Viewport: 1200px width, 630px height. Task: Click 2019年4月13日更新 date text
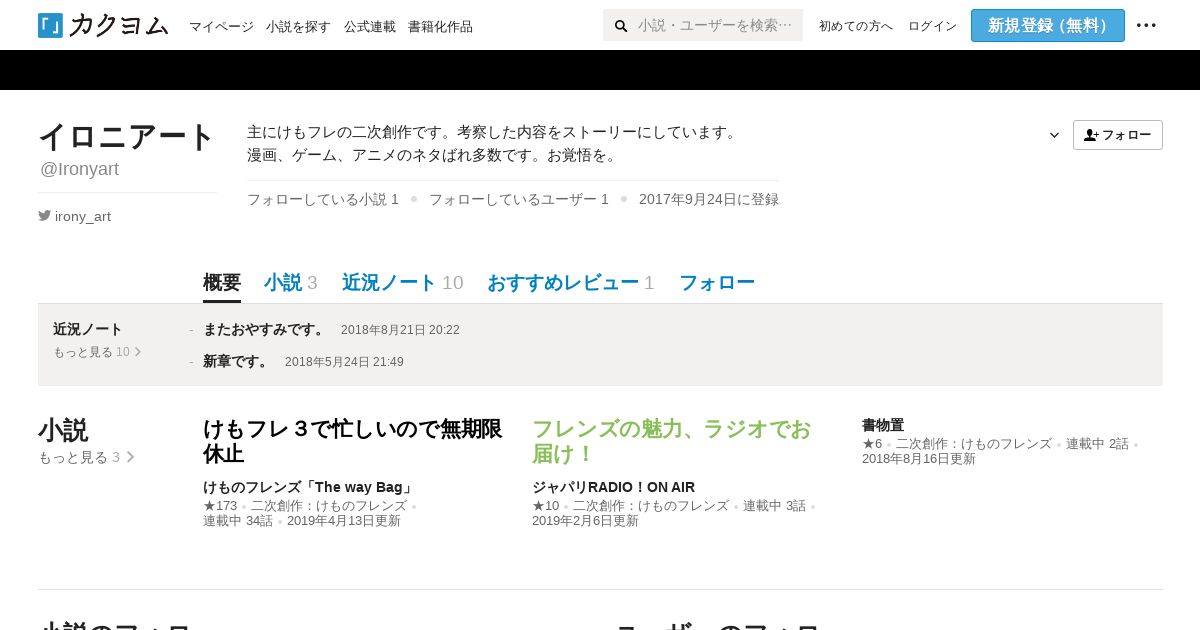tap(344, 521)
